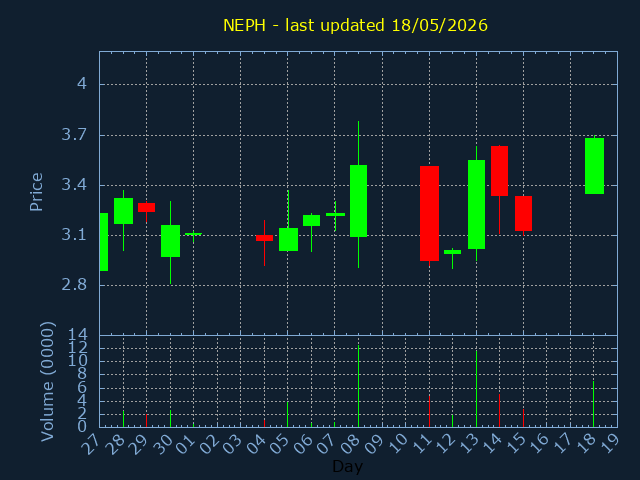Click the "Volume (0000)" axis label
Screen dimensions: 640x480
[x=47, y=382]
